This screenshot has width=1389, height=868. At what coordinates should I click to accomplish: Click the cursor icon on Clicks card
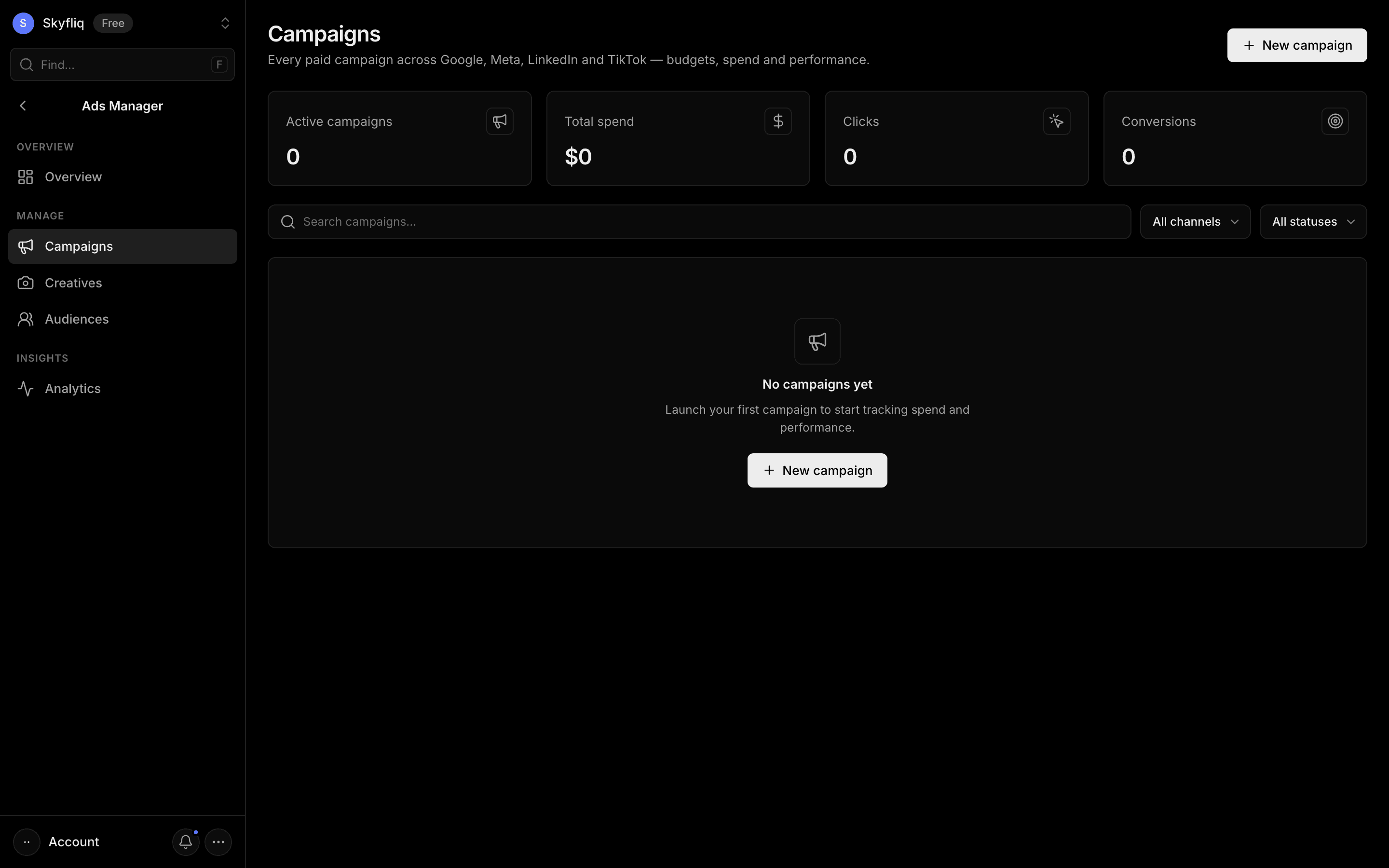(1056, 121)
